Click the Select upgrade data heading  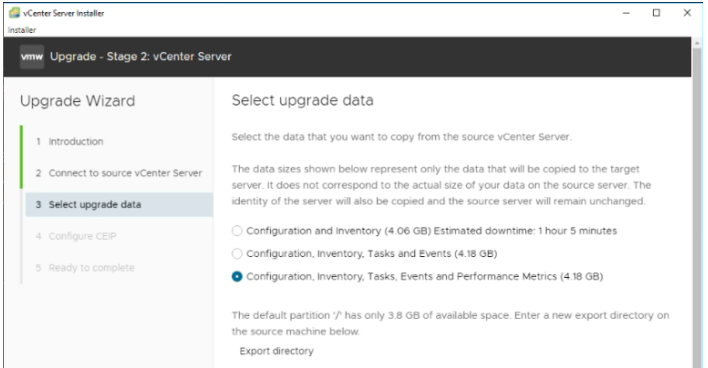(x=303, y=100)
